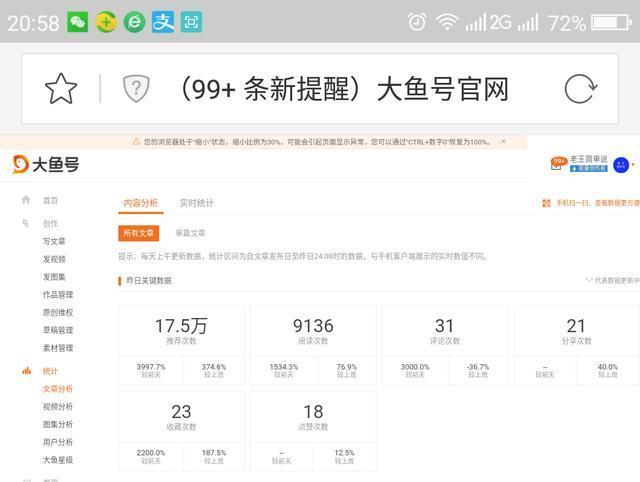Dismiss the zoom warning banner
Image resolution: width=640 pixels, height=482 pixels.
coord(503,141)
